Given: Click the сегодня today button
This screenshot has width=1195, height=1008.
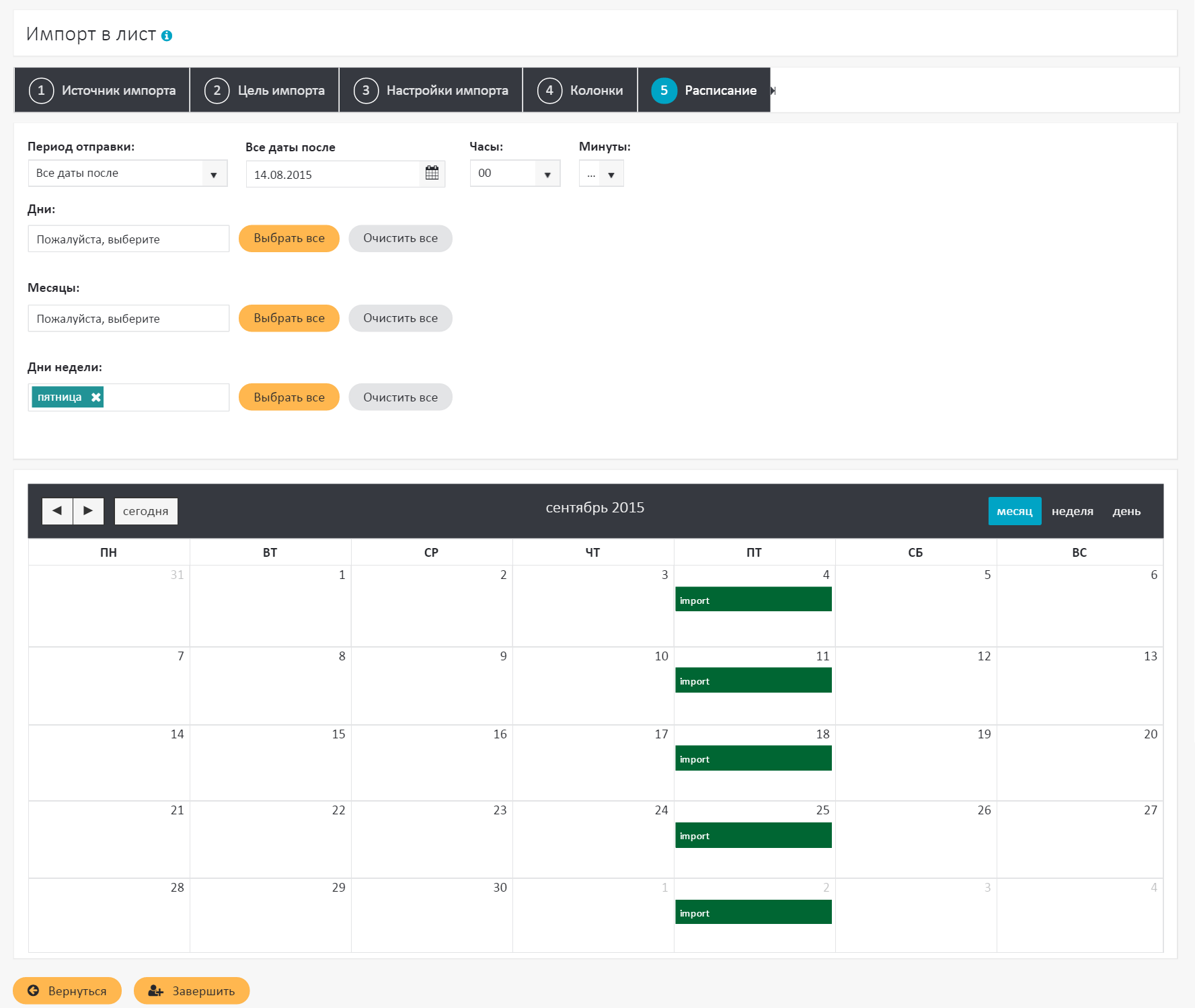Looking at the screenshot, I should [x=146, y=511].
